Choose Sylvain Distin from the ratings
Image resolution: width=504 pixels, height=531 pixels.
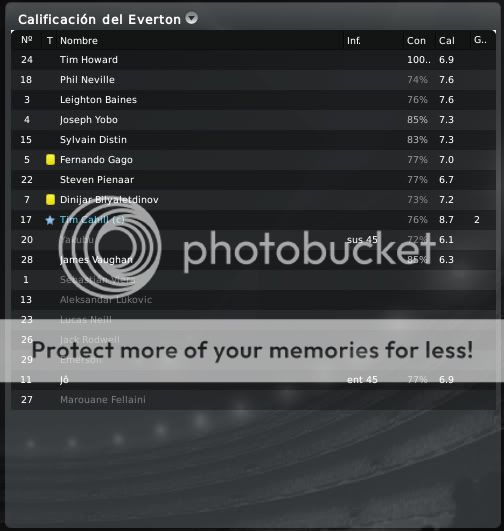point(93,140)
